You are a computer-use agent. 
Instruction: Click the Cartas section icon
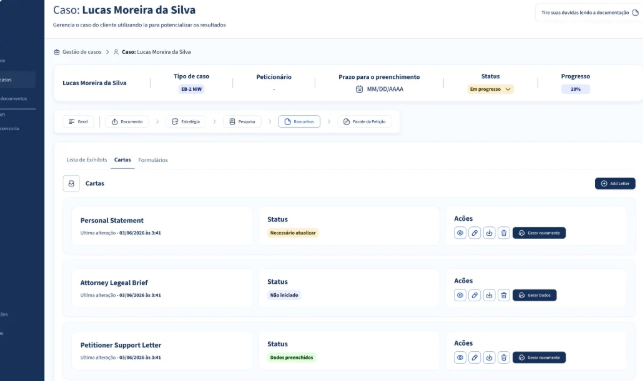71,183
